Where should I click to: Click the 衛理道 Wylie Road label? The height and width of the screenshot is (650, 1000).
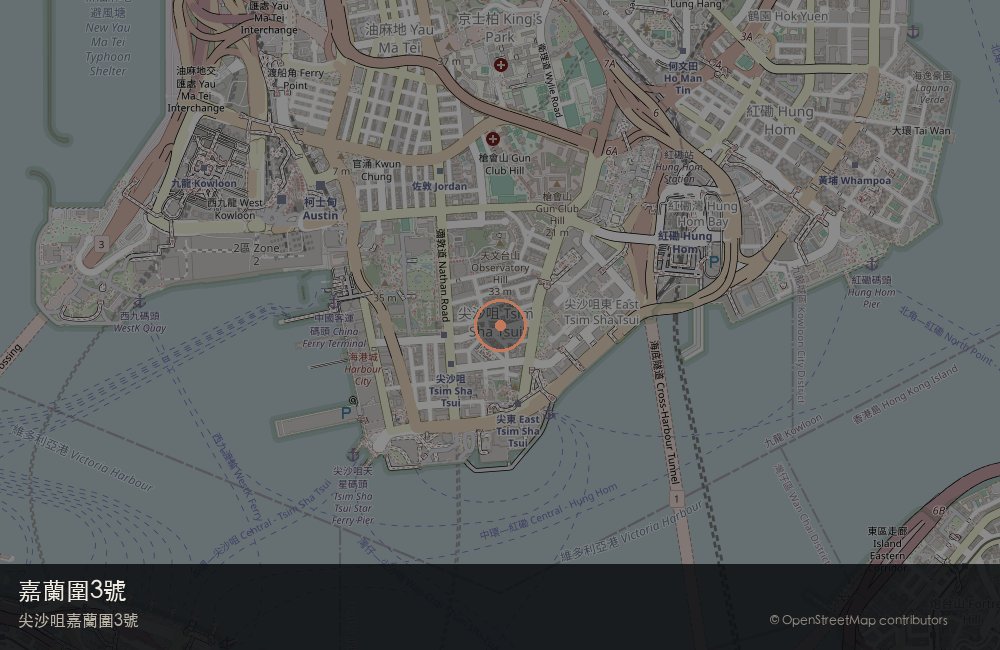[549, 81]
